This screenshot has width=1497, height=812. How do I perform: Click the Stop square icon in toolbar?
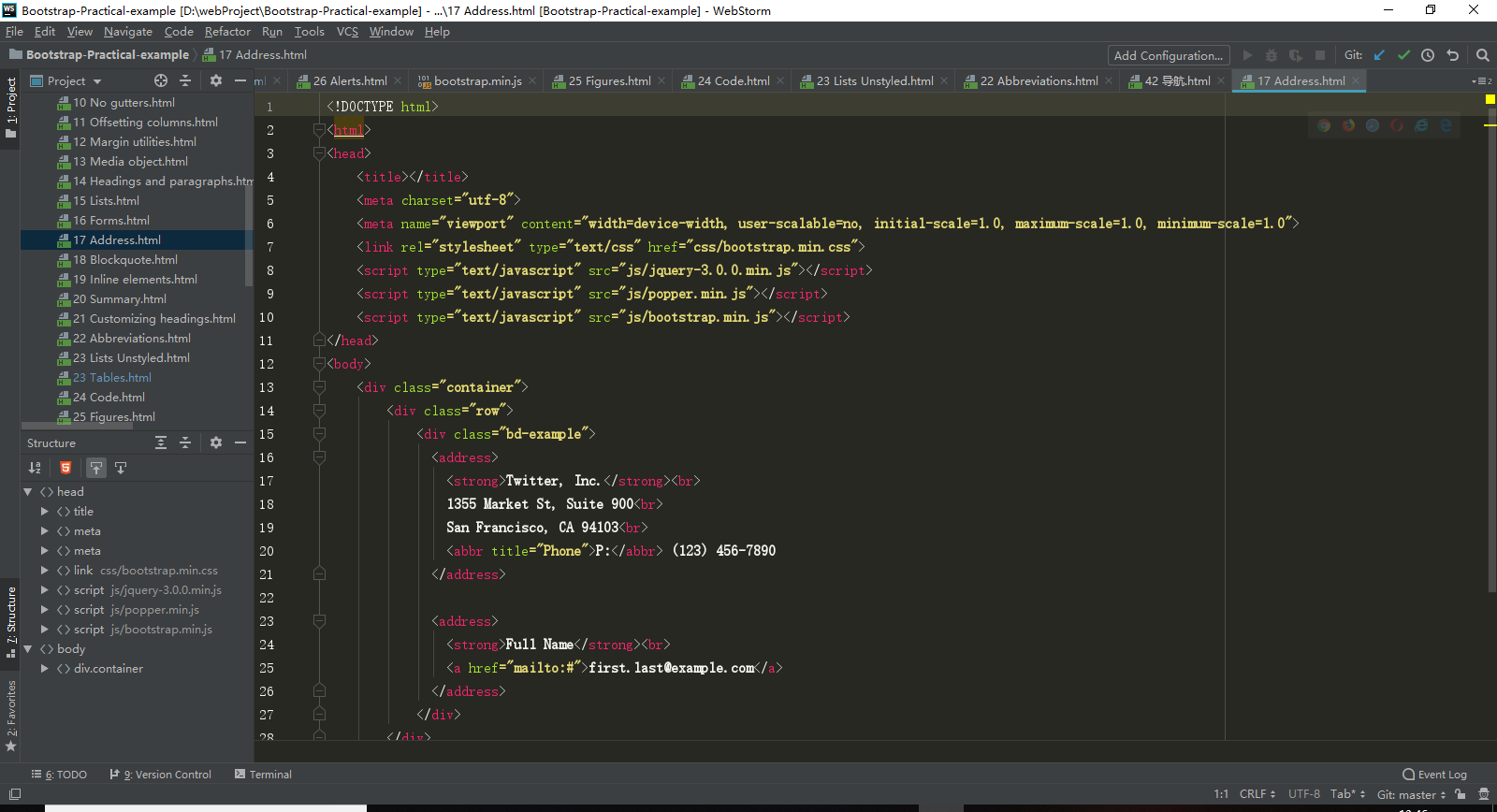[1320, 55]
